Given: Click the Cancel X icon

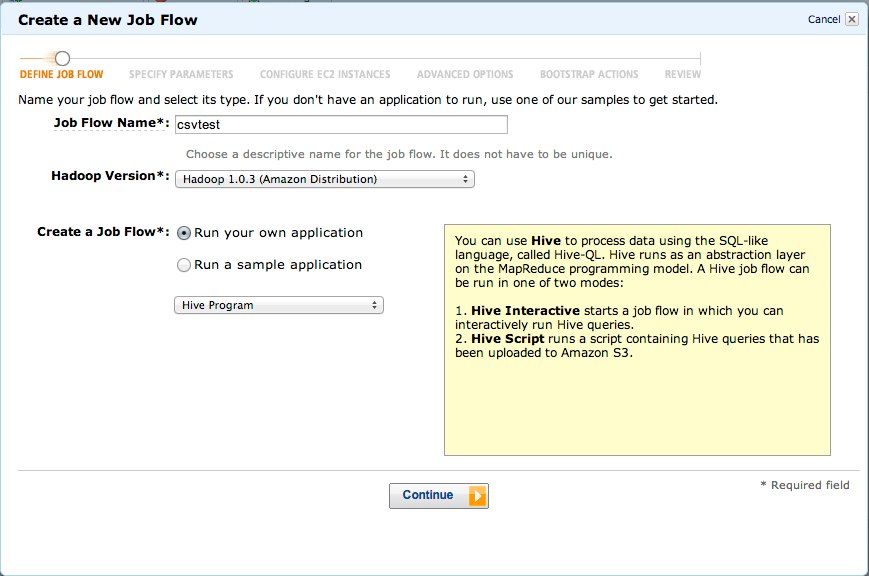Looking at the screenshot, I should [x=851, y=19].
